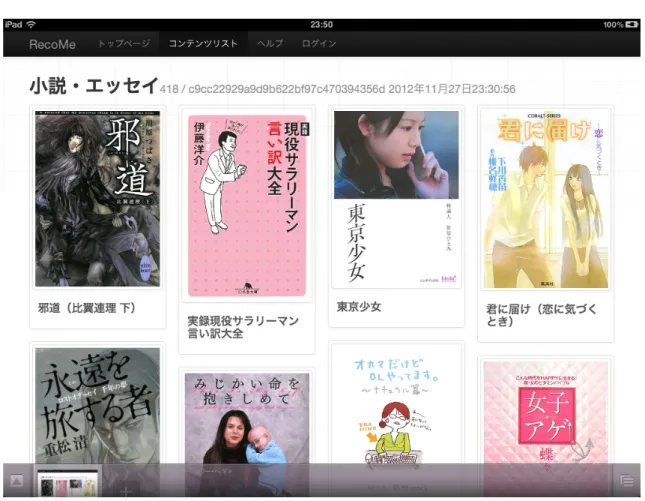Open the 邪道 book cover image
Image resolution: width=645 pixels, height=501 pixels.
97,199
